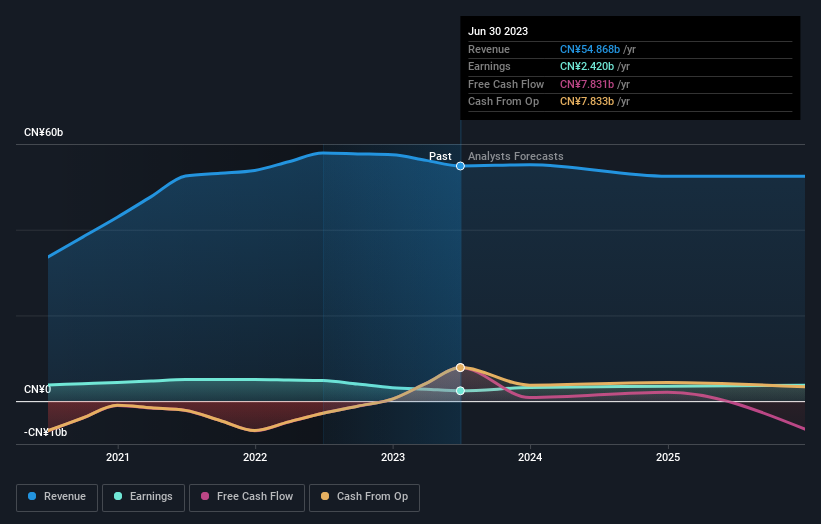Click the CN¥7.831b free cash flow value

click(x=586, y=84)
